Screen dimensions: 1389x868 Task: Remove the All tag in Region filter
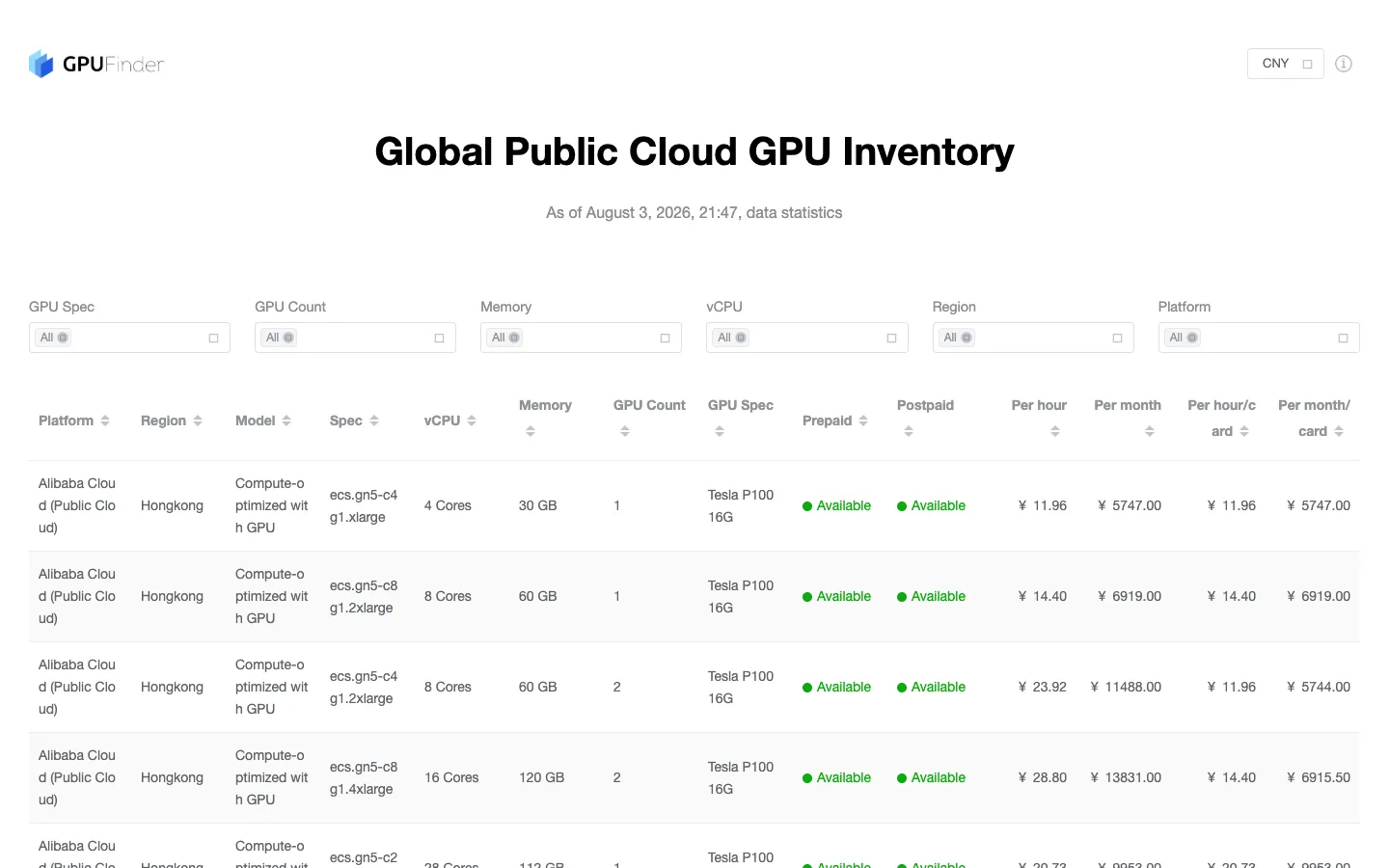(967, 338)
